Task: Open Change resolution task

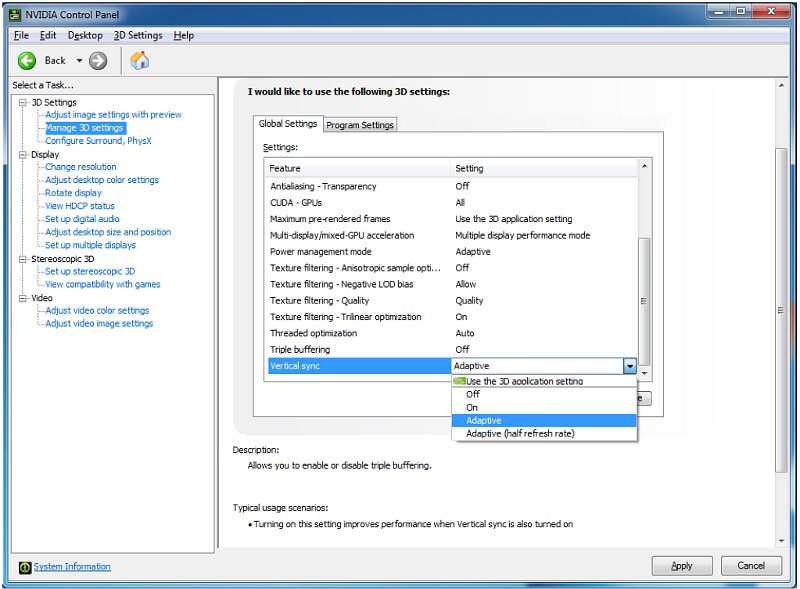Action: point(81,167)
